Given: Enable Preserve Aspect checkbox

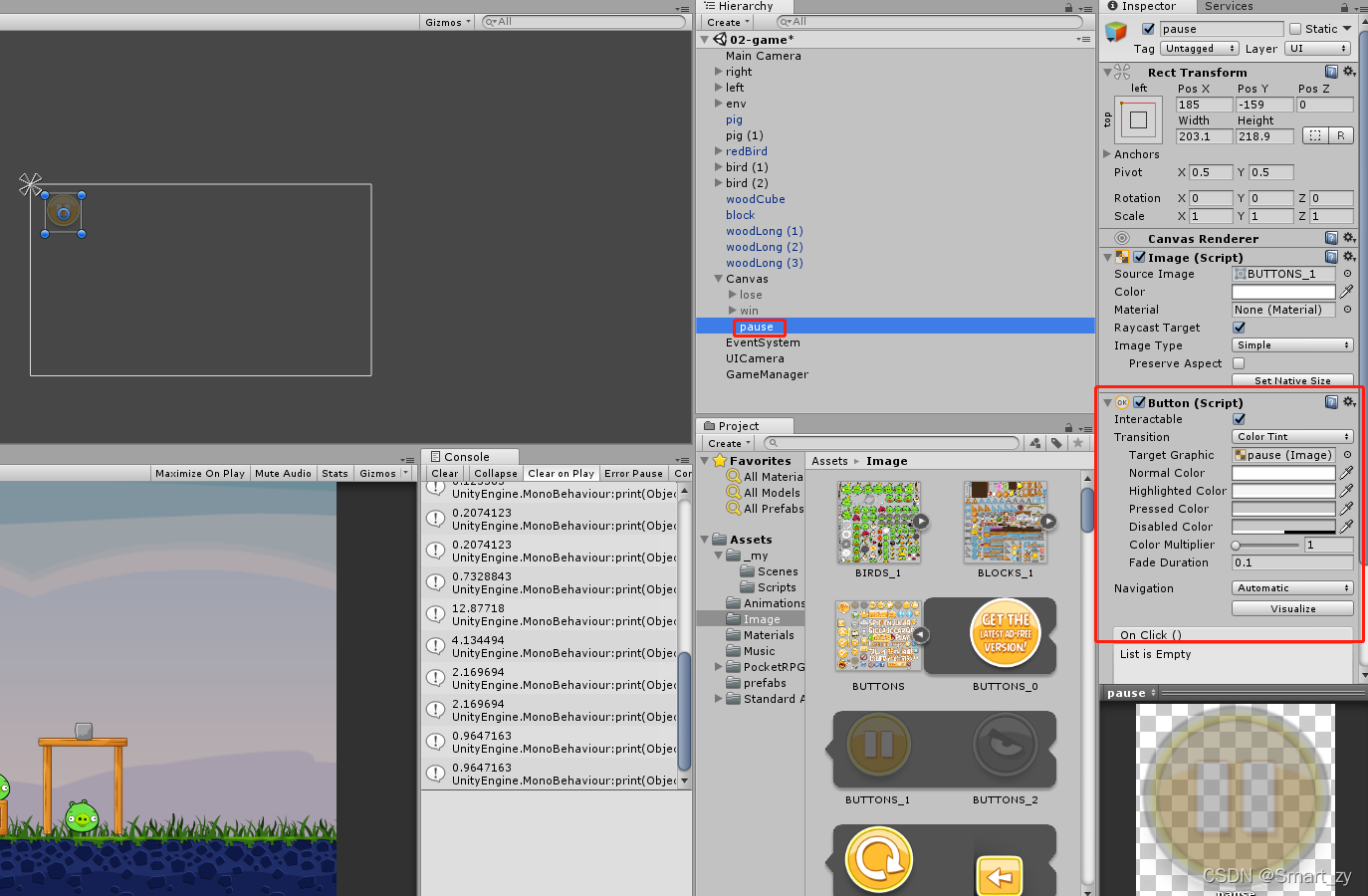Looking at the screenshot, I should tap(1239, 363).
